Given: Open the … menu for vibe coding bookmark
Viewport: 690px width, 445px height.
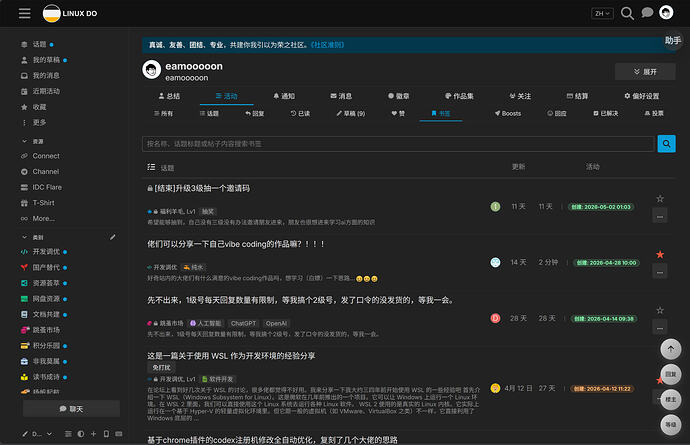Looking at the screenshot, I should pyautogui.click(x=660, y=272).
